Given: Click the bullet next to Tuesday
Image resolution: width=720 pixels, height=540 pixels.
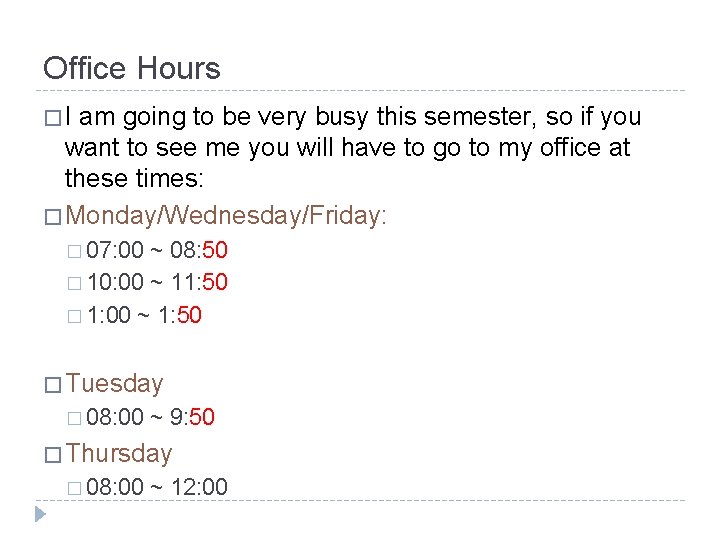Looking at the screenshot, I should click(51, 384).
